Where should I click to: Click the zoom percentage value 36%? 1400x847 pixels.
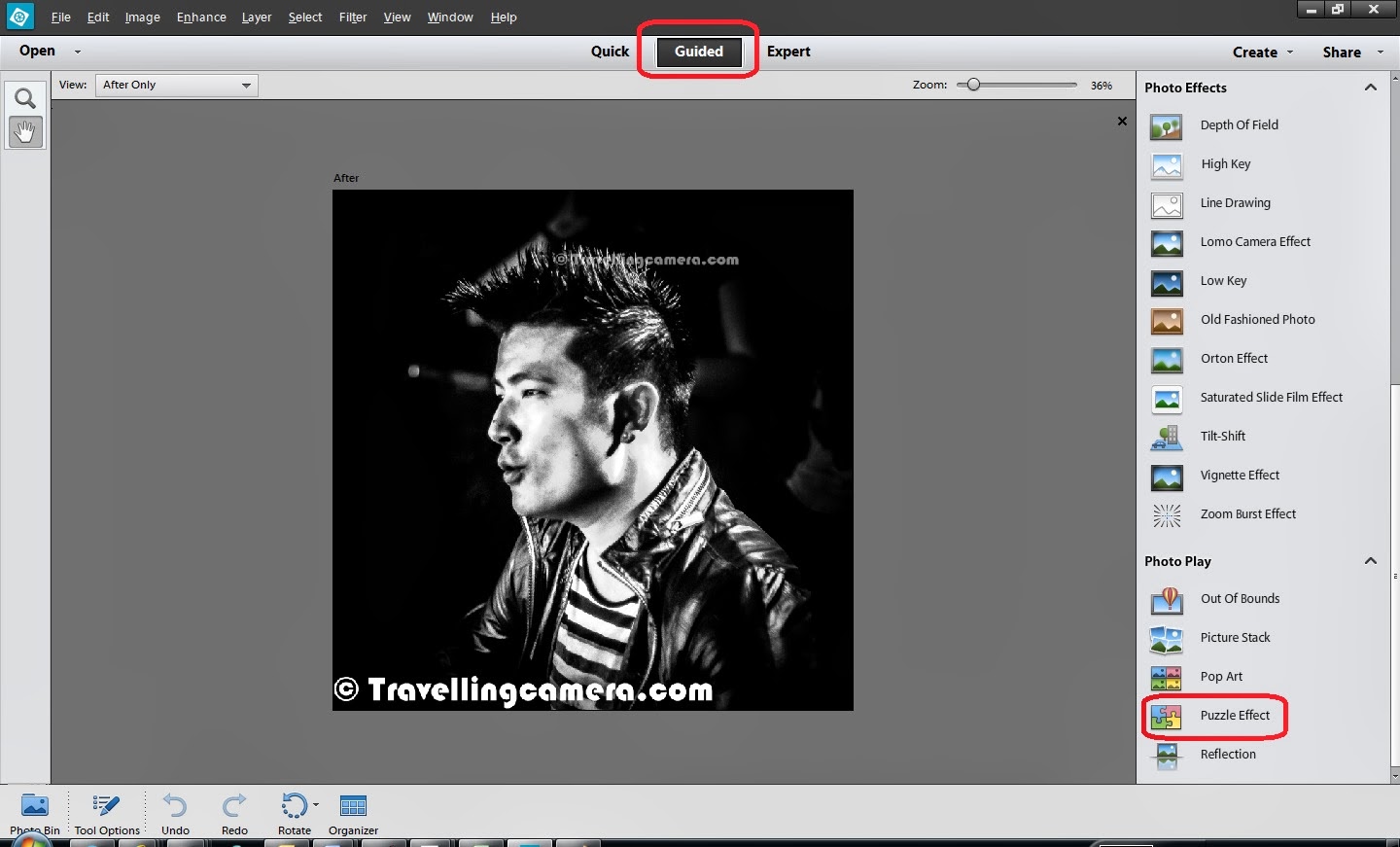[1101, 86]
